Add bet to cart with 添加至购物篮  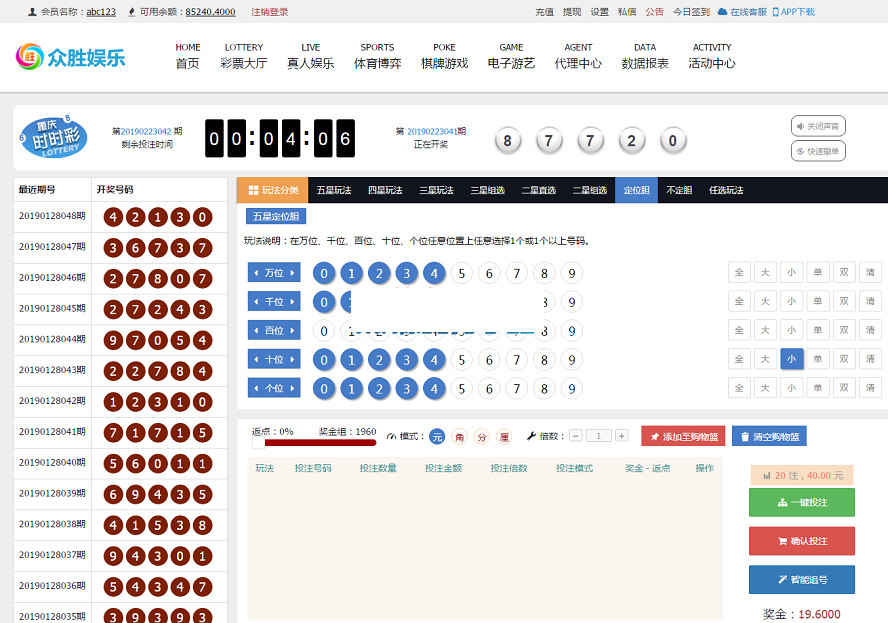(x=683, y=436)
